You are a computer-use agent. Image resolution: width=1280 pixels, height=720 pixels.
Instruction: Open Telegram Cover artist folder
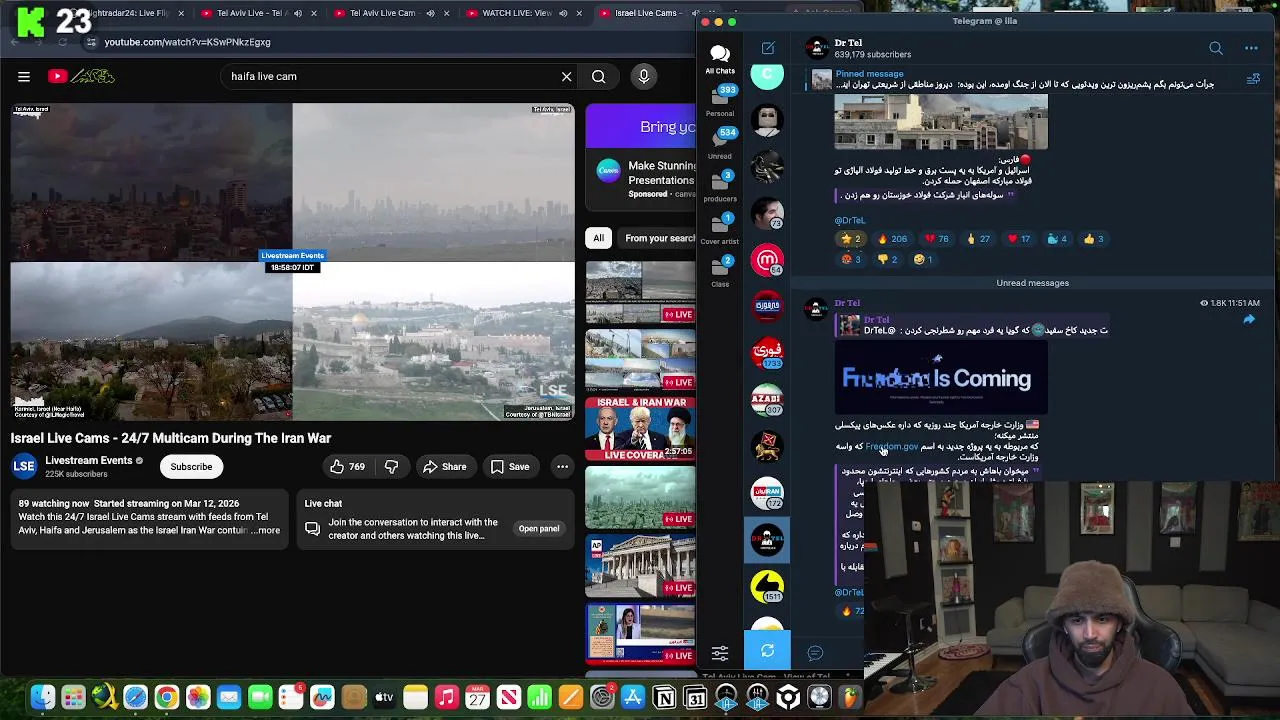(720, 229)
